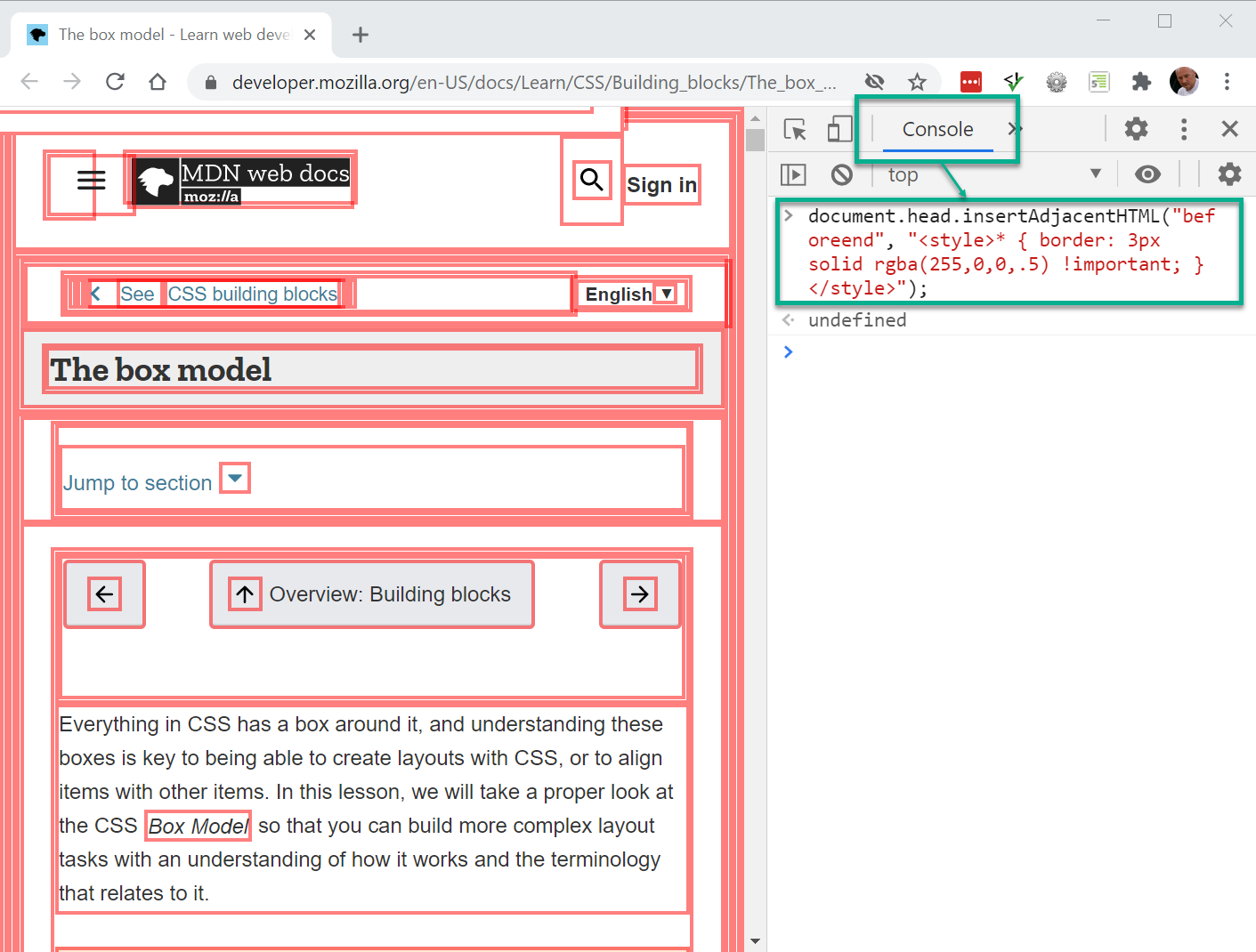Bookmark this page with the star

pyautogui.click(x=918, y=81)
